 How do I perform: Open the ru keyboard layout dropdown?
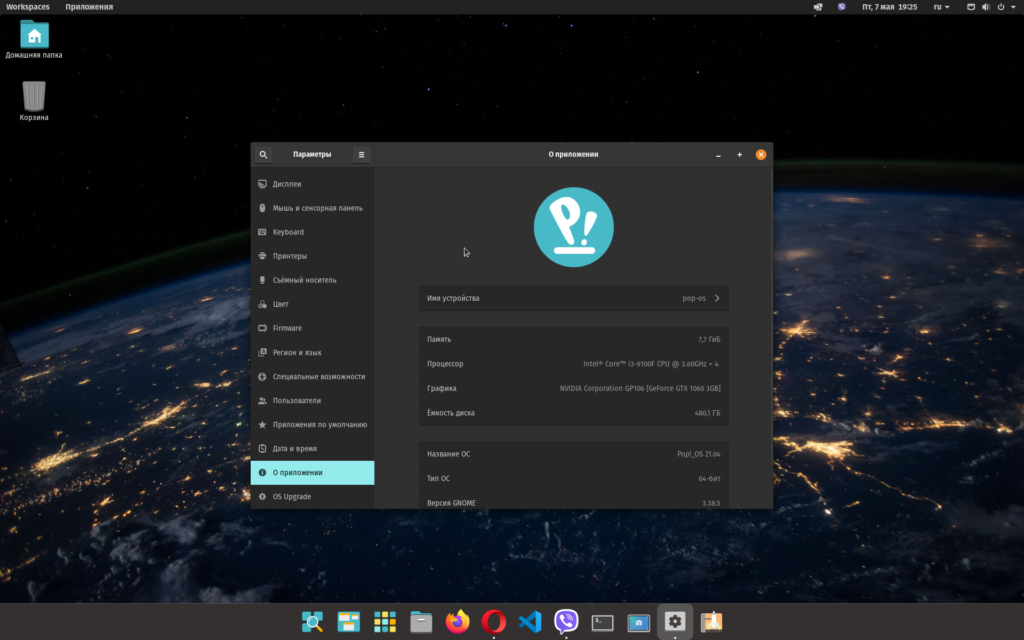(x=941, y=7)
